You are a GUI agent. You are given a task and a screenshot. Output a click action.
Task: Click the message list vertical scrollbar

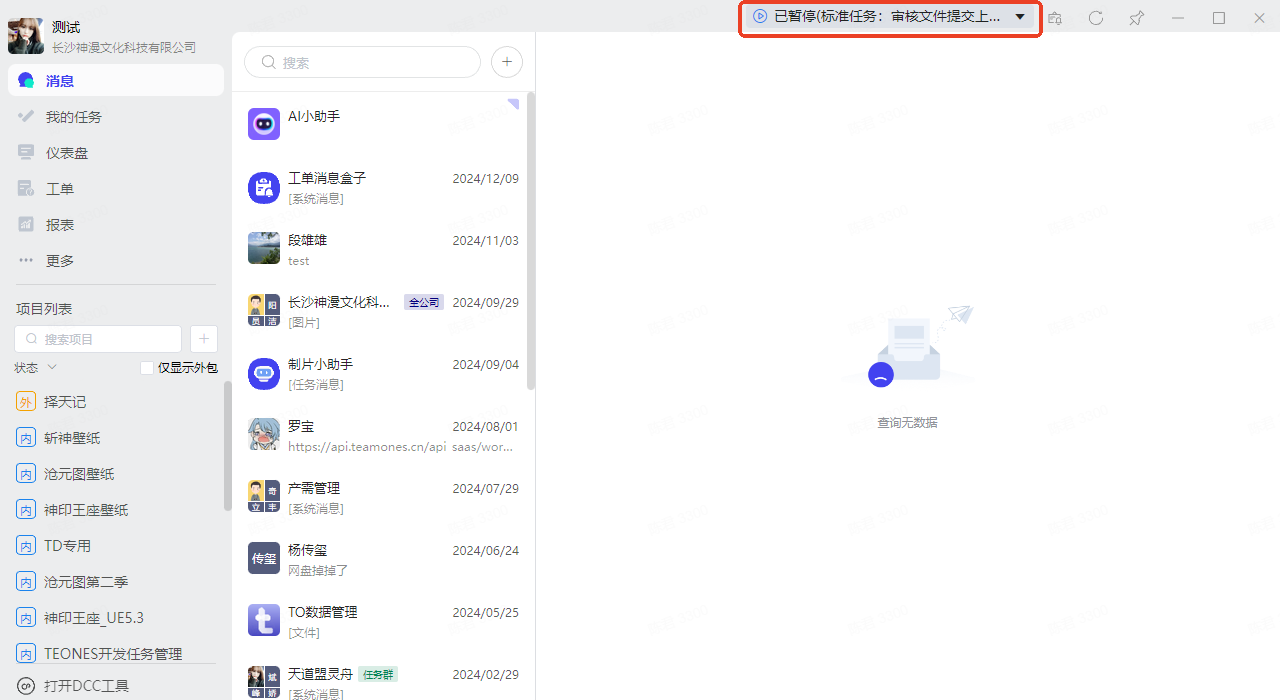[530, 240]
